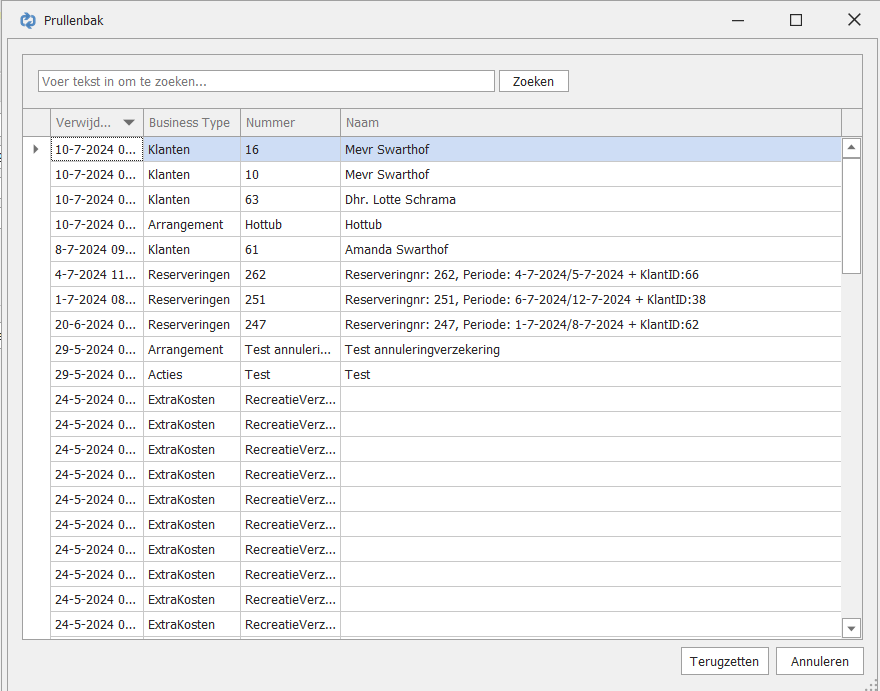880x691 pixels.
Task: Select row with Reserveringnr: 262
Action: point(446,274)
